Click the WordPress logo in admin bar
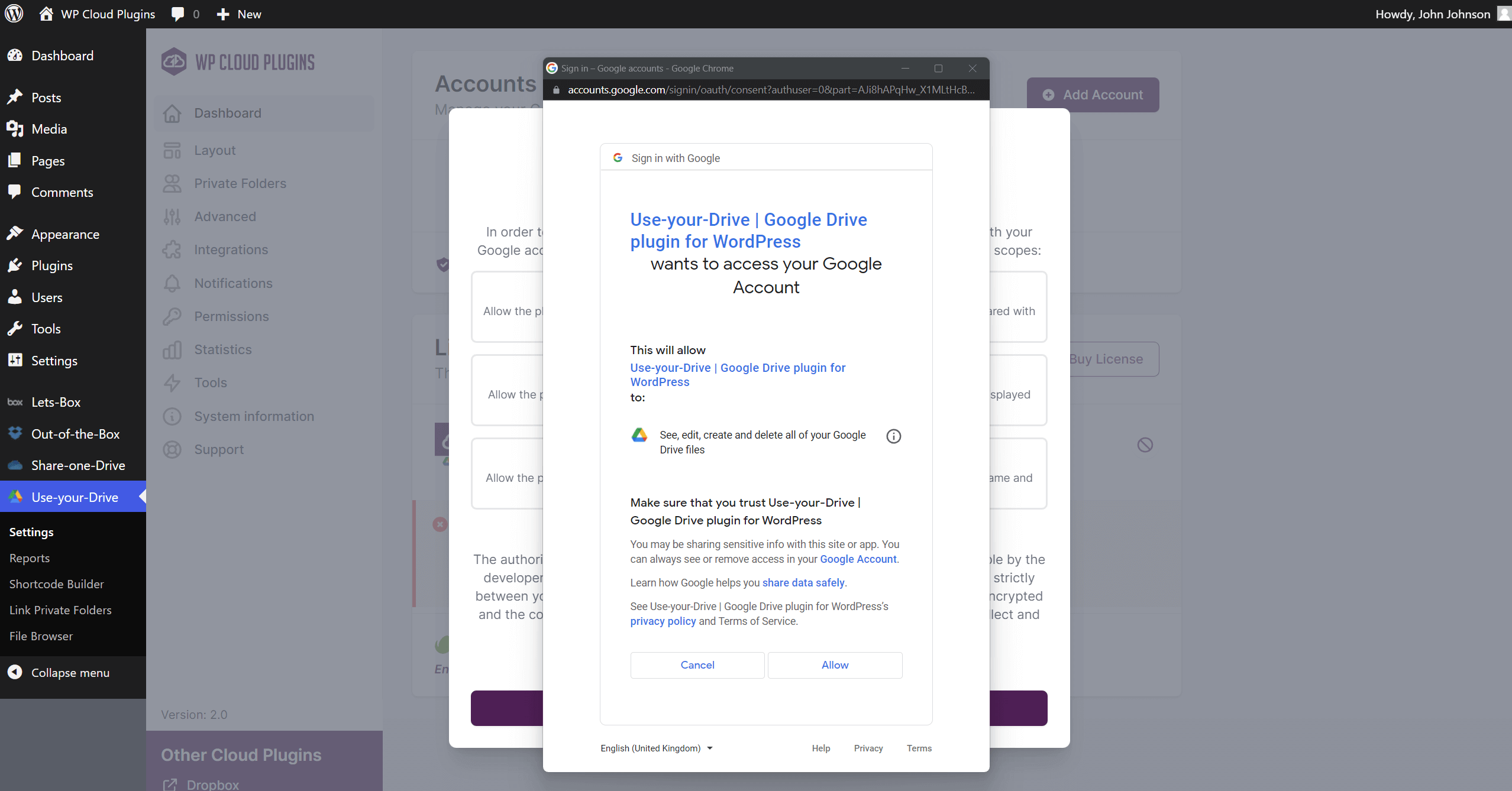Screen dimensions: 1512x791 (x=14, y=14)
